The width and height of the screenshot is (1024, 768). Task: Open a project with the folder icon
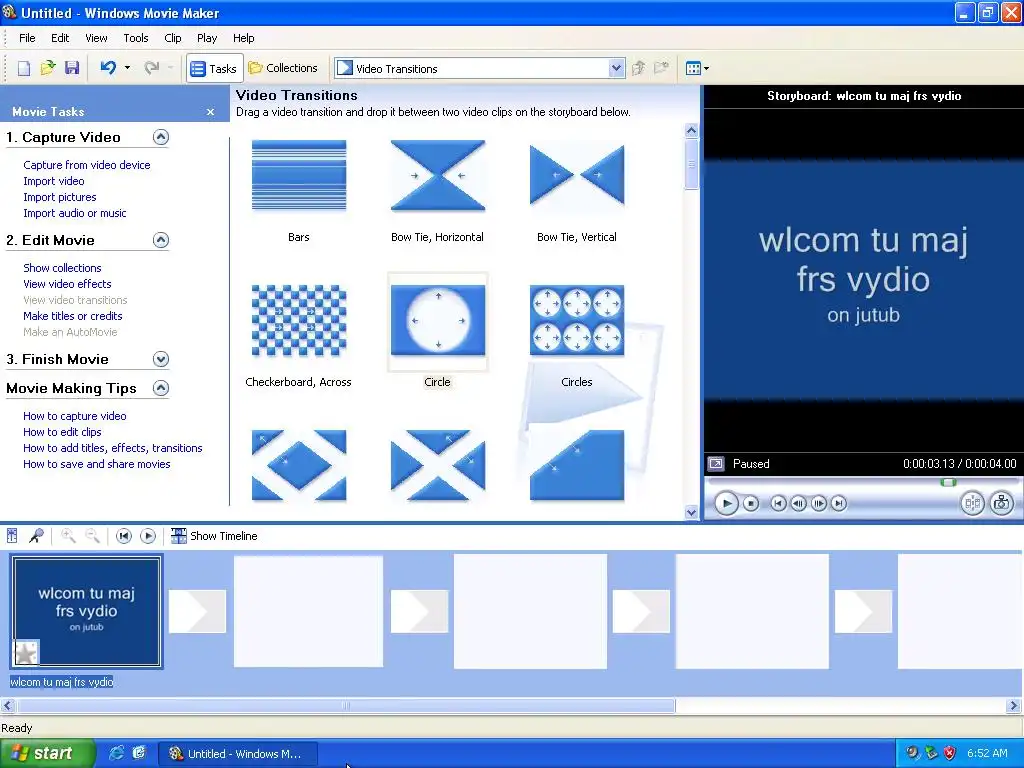(x=48, y=68)
